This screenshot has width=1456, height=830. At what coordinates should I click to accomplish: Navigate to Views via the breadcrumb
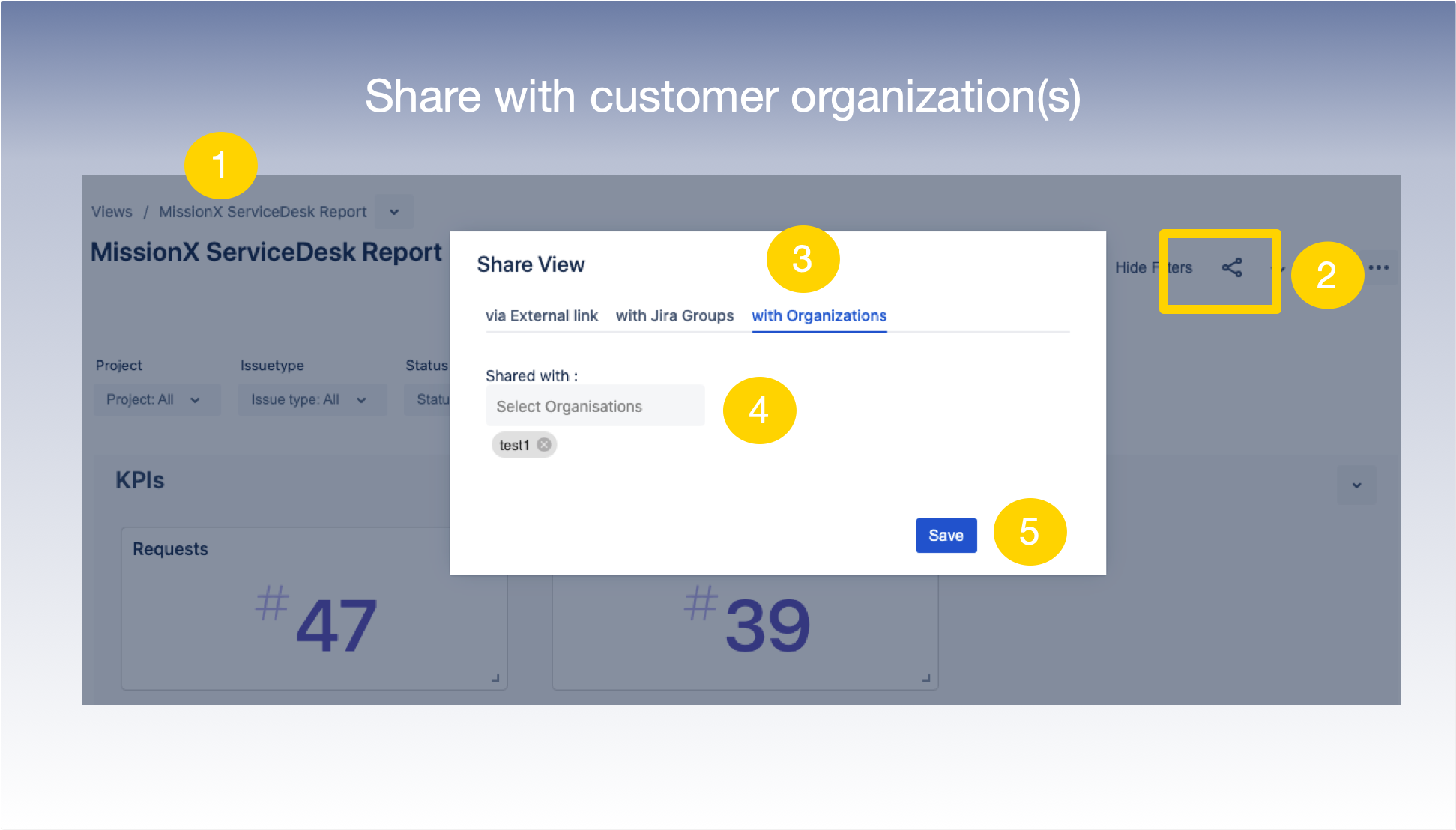111,211
